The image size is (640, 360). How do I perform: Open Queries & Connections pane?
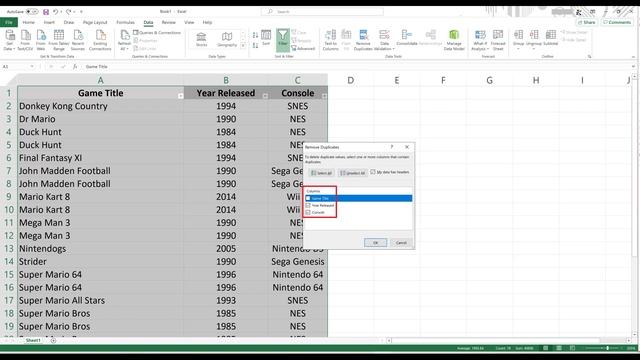(157, 32)
